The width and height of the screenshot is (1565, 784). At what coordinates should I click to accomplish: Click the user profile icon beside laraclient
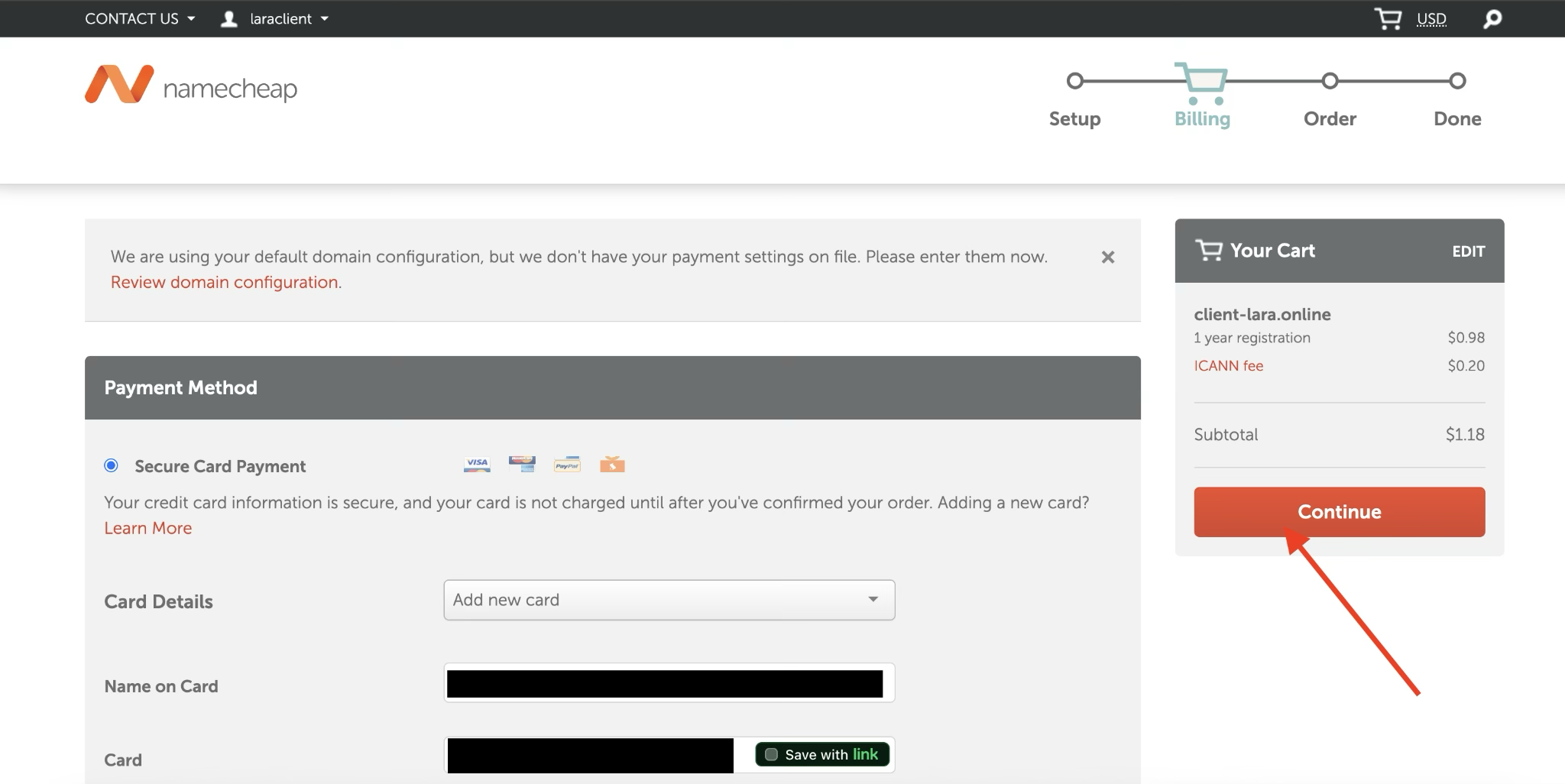click(228, 19)
